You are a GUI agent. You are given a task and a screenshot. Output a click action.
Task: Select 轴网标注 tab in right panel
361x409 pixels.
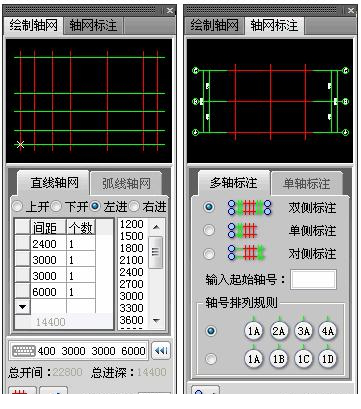pyautogui.click(x=274, y=25)
